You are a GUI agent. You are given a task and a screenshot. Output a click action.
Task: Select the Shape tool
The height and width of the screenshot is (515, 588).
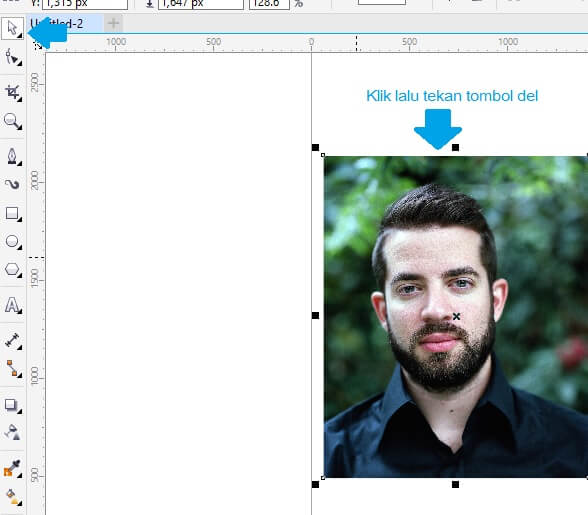pos(13,58)
